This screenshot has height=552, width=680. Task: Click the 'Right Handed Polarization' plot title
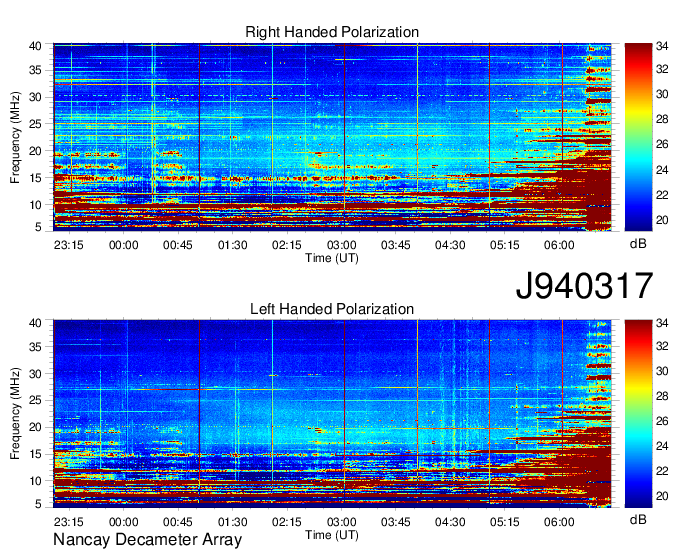[x=332, y=32]
